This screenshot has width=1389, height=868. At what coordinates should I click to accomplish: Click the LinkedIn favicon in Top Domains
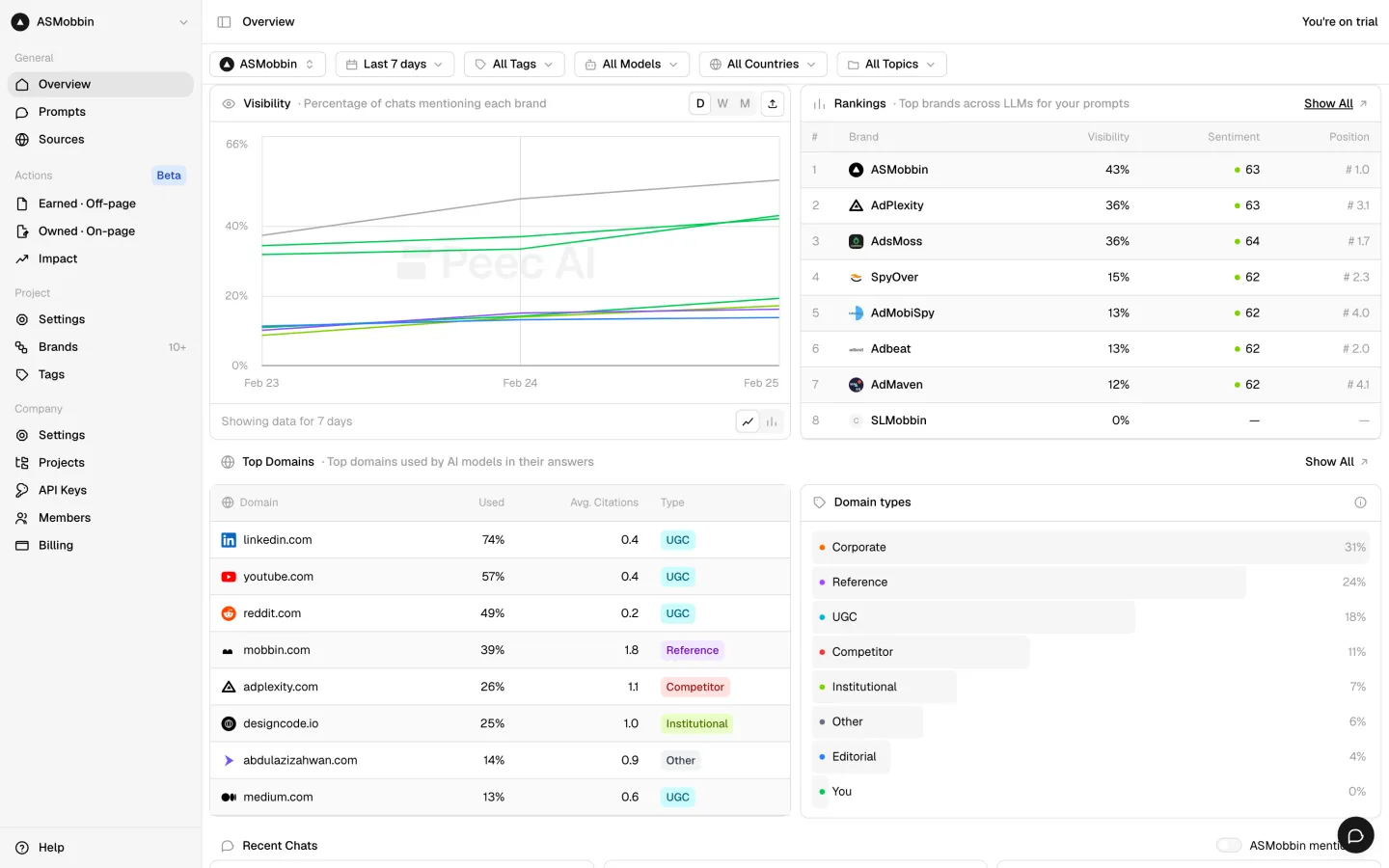click(x=229, y=540)
